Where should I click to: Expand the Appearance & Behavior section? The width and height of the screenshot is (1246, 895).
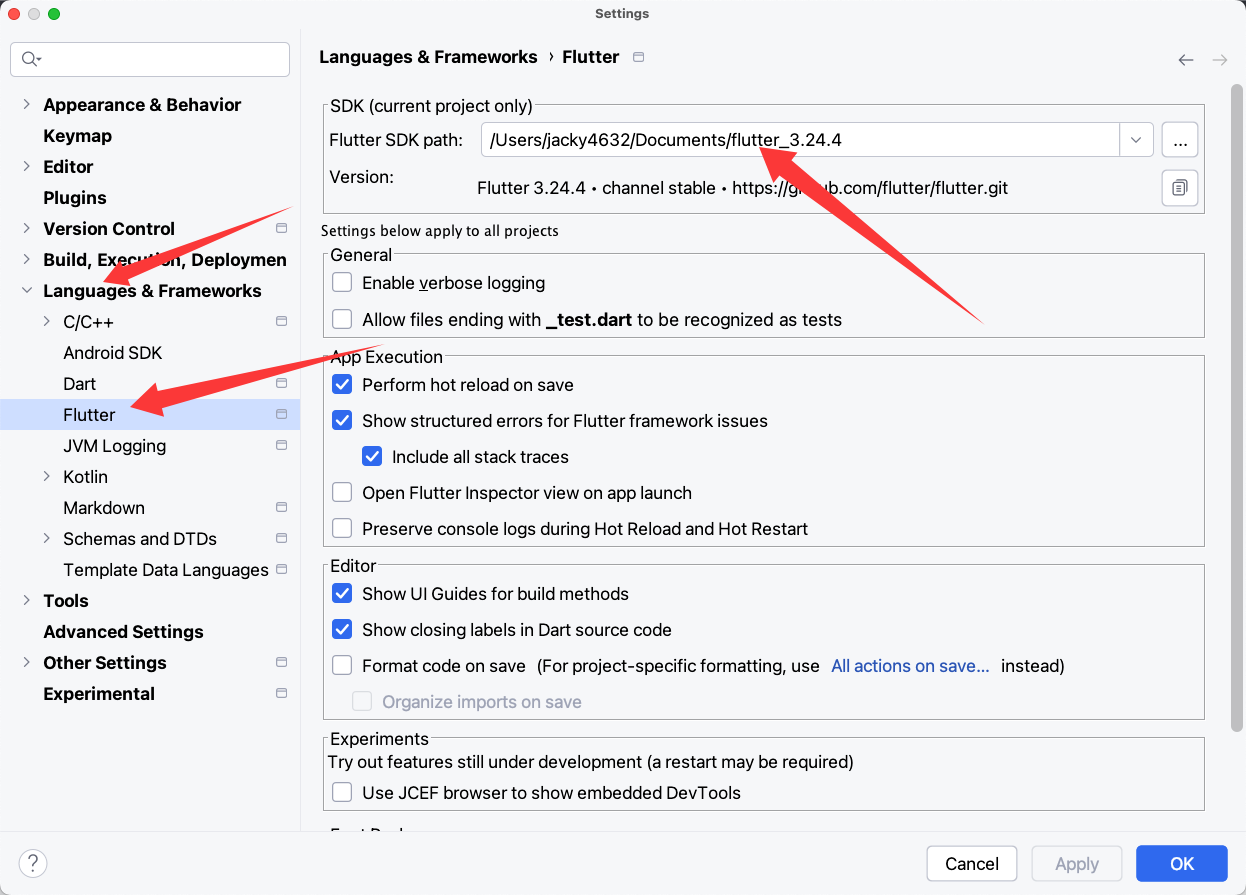26,105
